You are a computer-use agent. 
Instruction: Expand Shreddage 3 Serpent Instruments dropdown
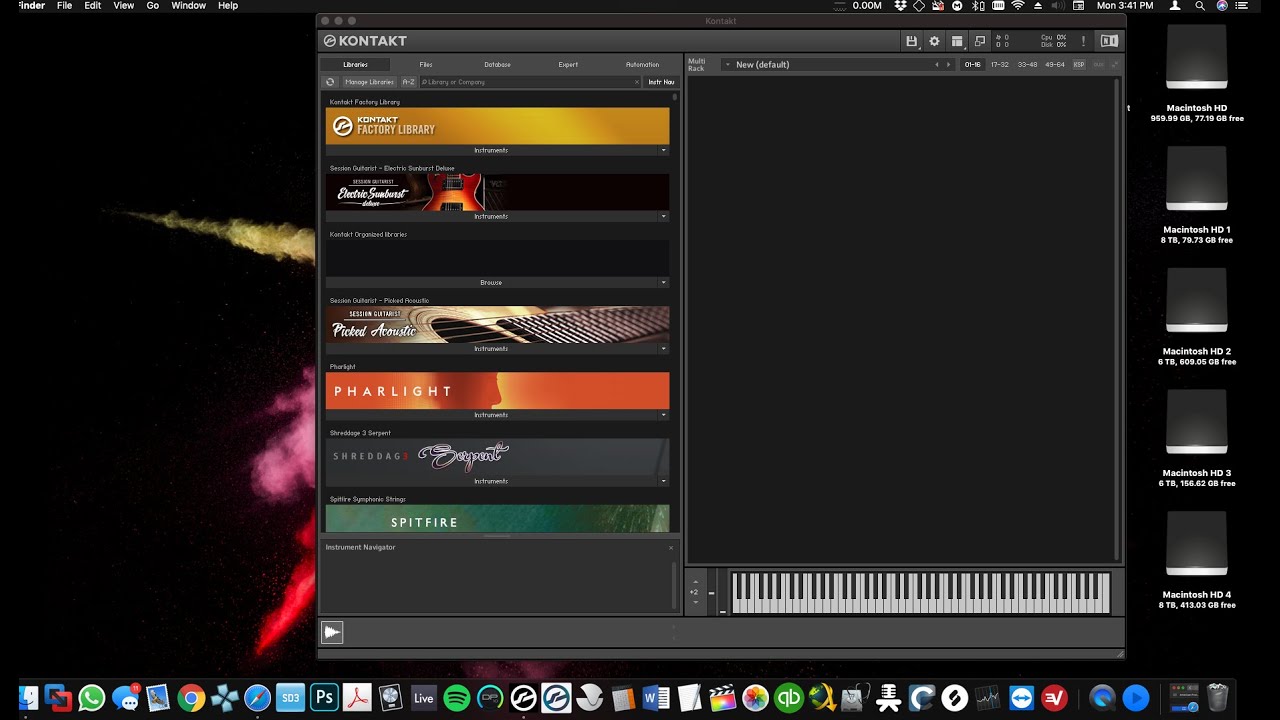663,481
